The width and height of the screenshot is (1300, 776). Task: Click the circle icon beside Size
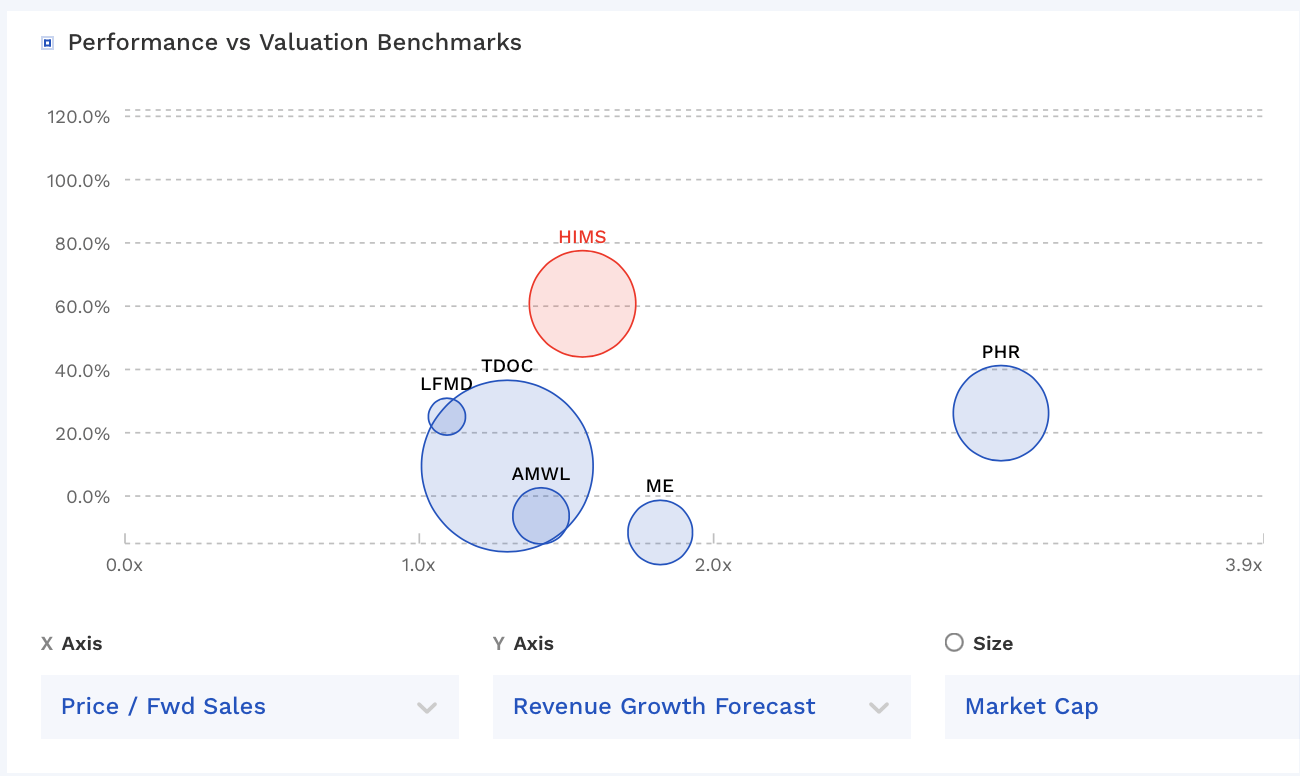point(954,643)
